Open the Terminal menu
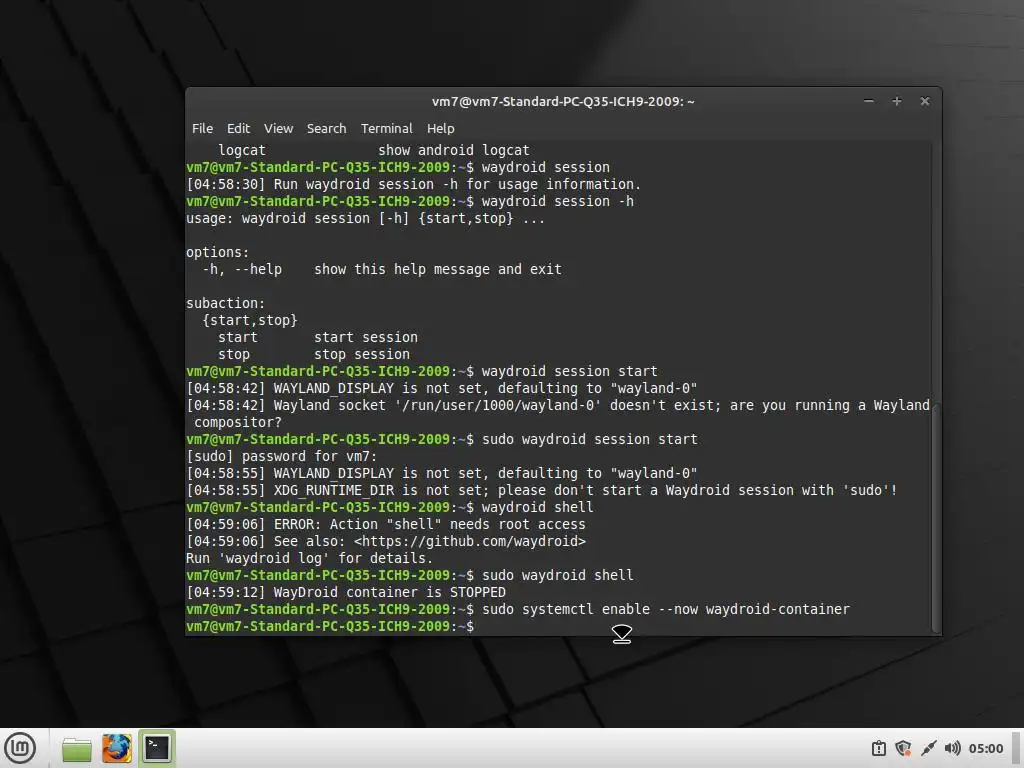The width and height of the screenshot is (1024, 768). click(x=387, y=129)
